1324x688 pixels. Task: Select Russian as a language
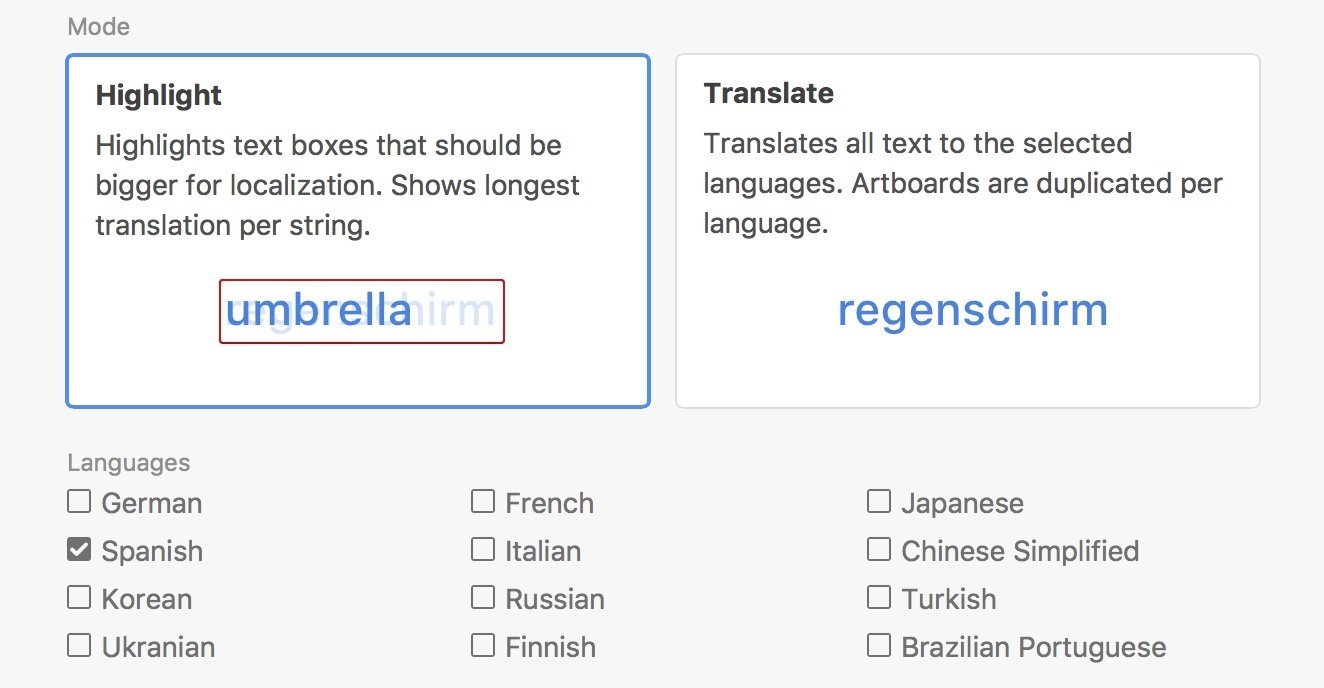tap(483, 597)
